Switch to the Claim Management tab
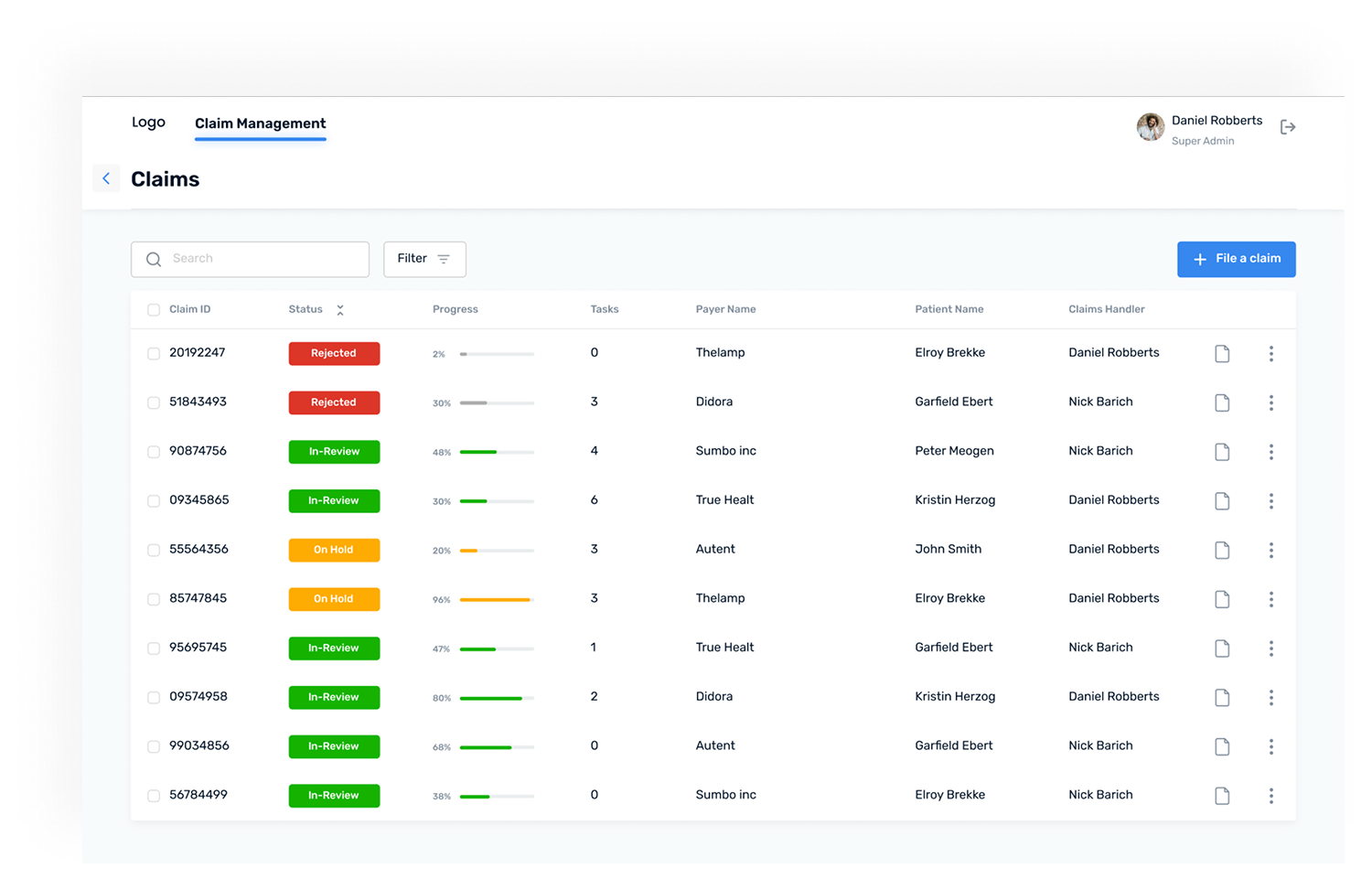This screenshot has width=1372, height=879. [260, 123]
